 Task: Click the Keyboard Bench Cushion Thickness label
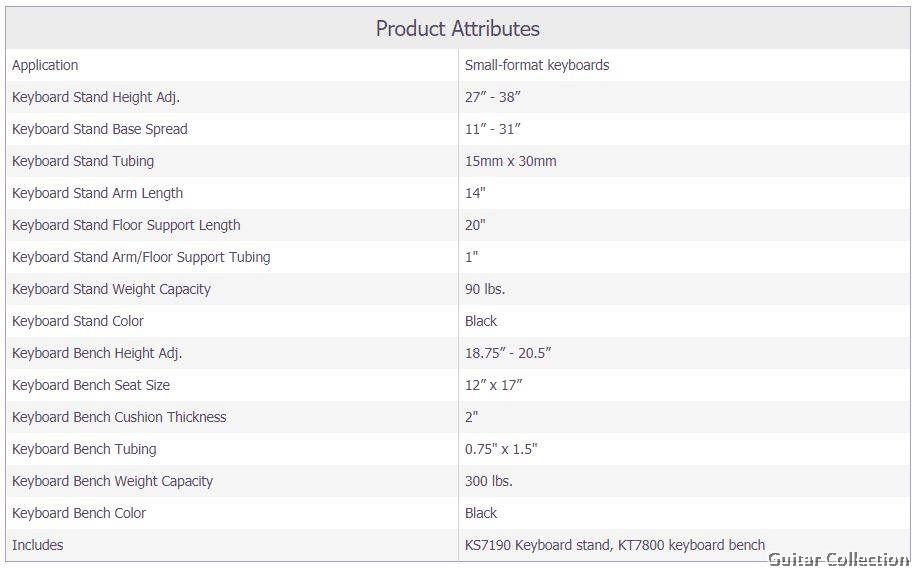tap(119, 417)
